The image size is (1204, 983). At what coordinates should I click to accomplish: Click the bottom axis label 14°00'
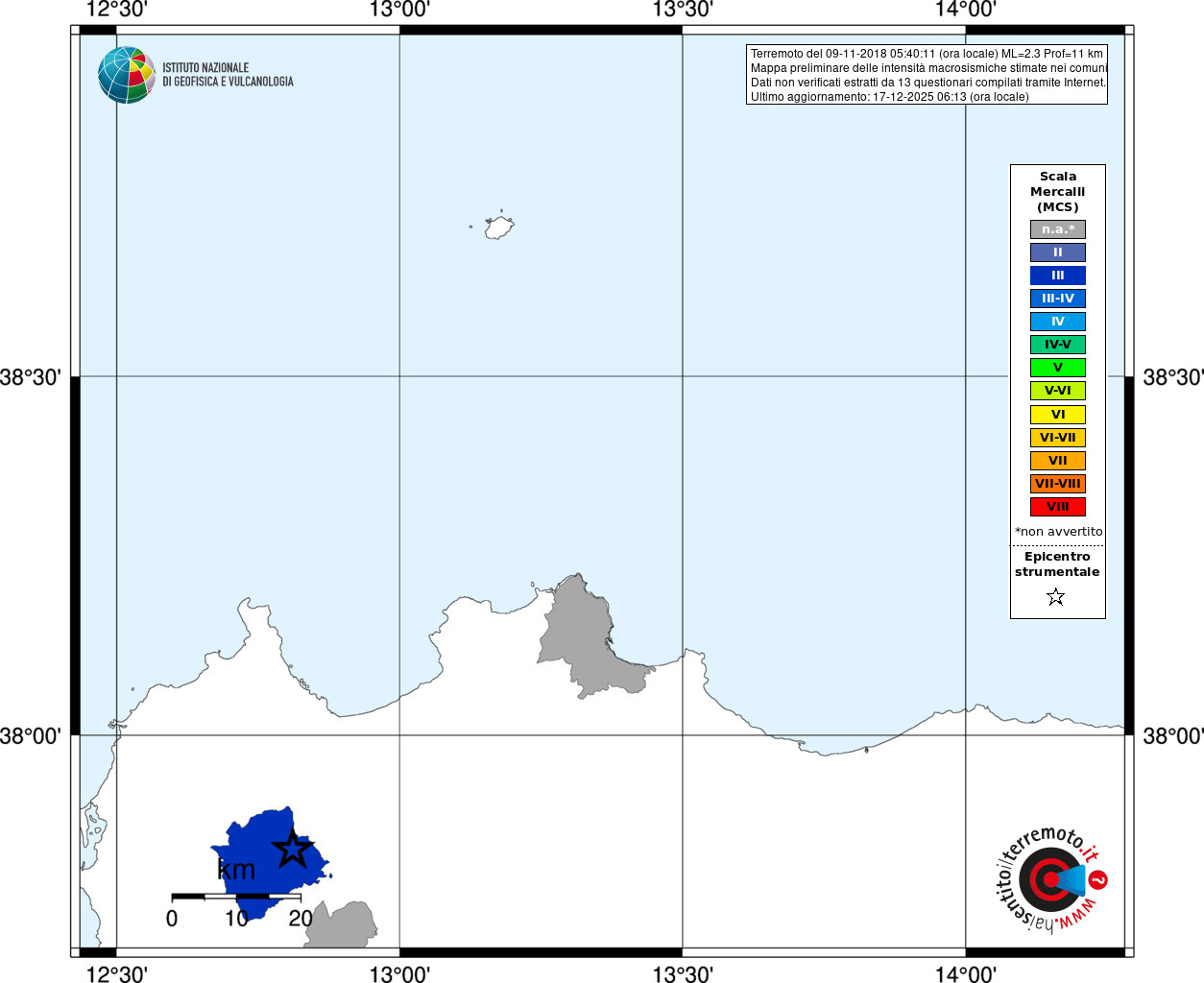[x=966, y=974]
